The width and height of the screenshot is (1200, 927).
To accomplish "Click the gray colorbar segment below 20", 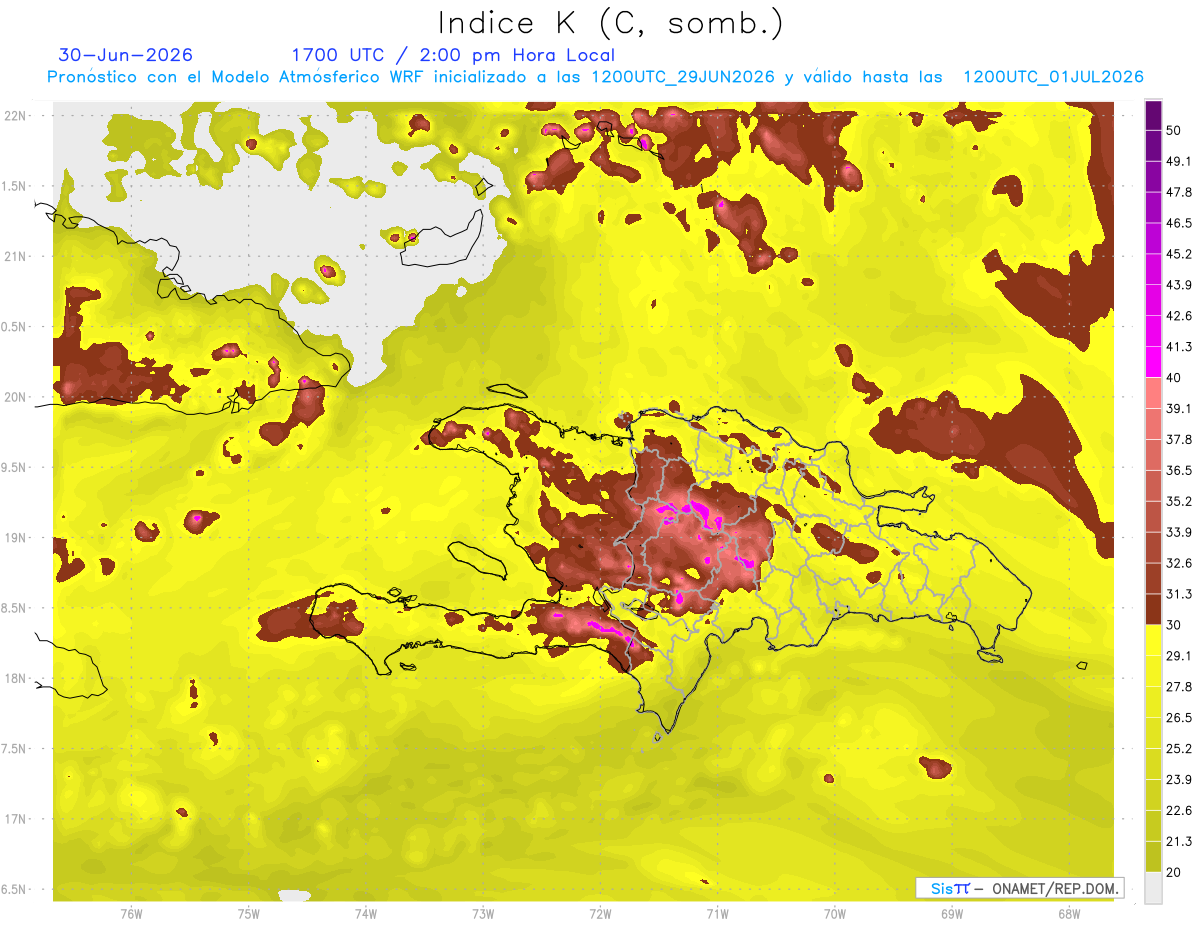I will point(1153,887).
